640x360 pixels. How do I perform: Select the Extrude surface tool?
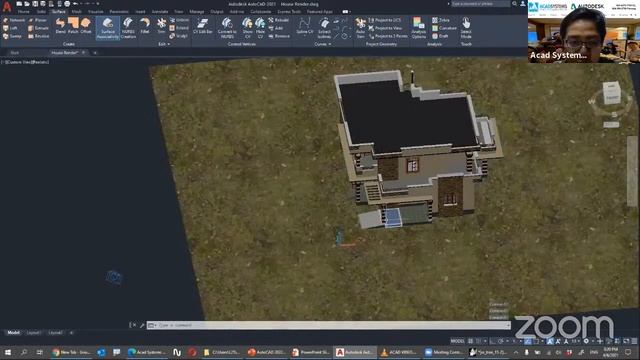pos(38,28)
